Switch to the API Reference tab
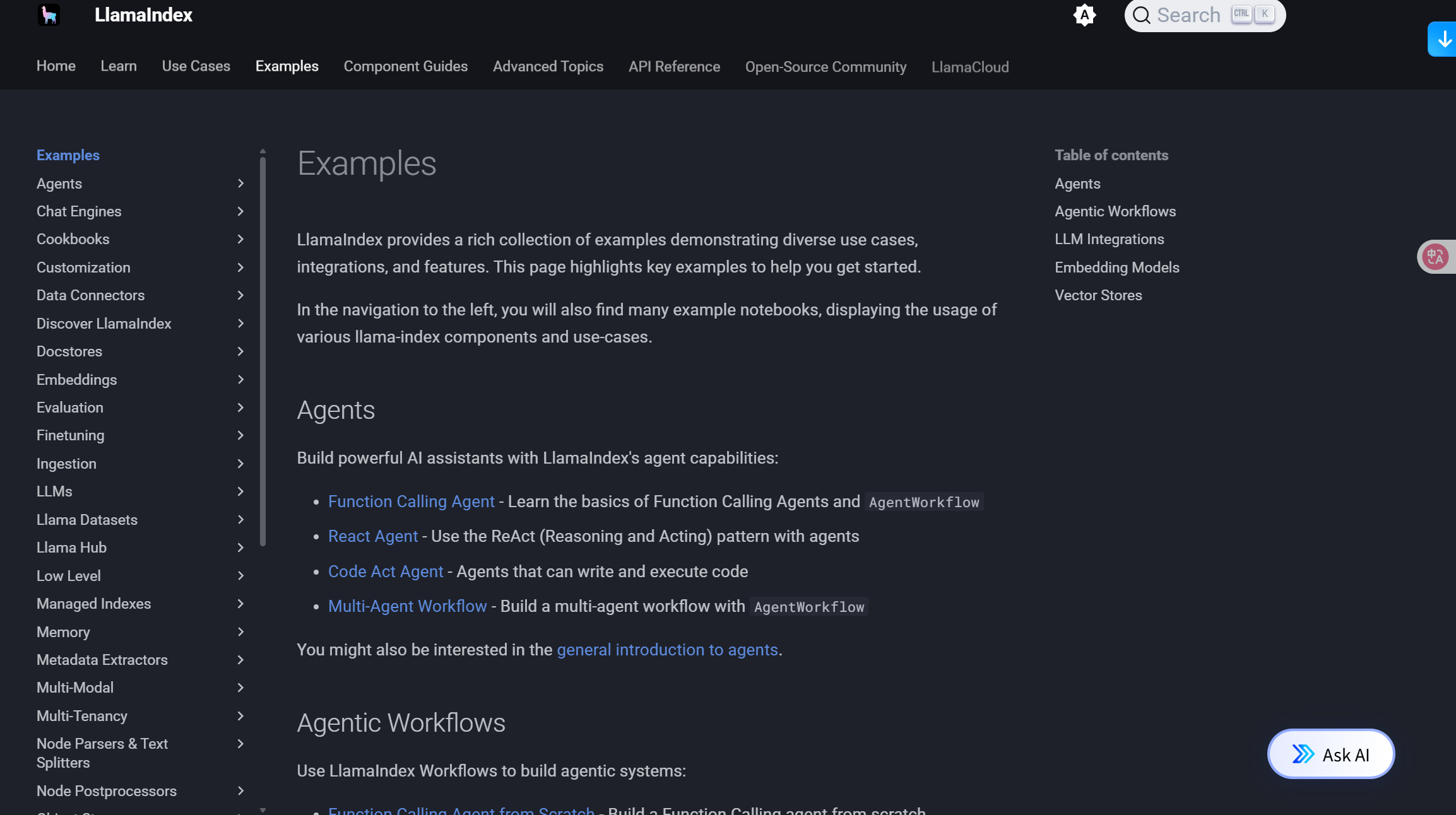The image size is (1456, 815). coord(674,67)
